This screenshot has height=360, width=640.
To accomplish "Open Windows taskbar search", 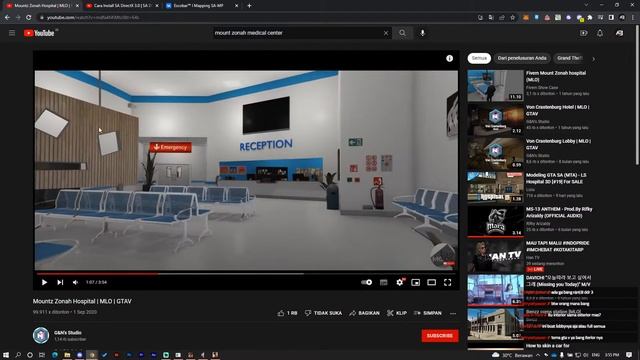I will pyautogui.click(x=18, y=355).
